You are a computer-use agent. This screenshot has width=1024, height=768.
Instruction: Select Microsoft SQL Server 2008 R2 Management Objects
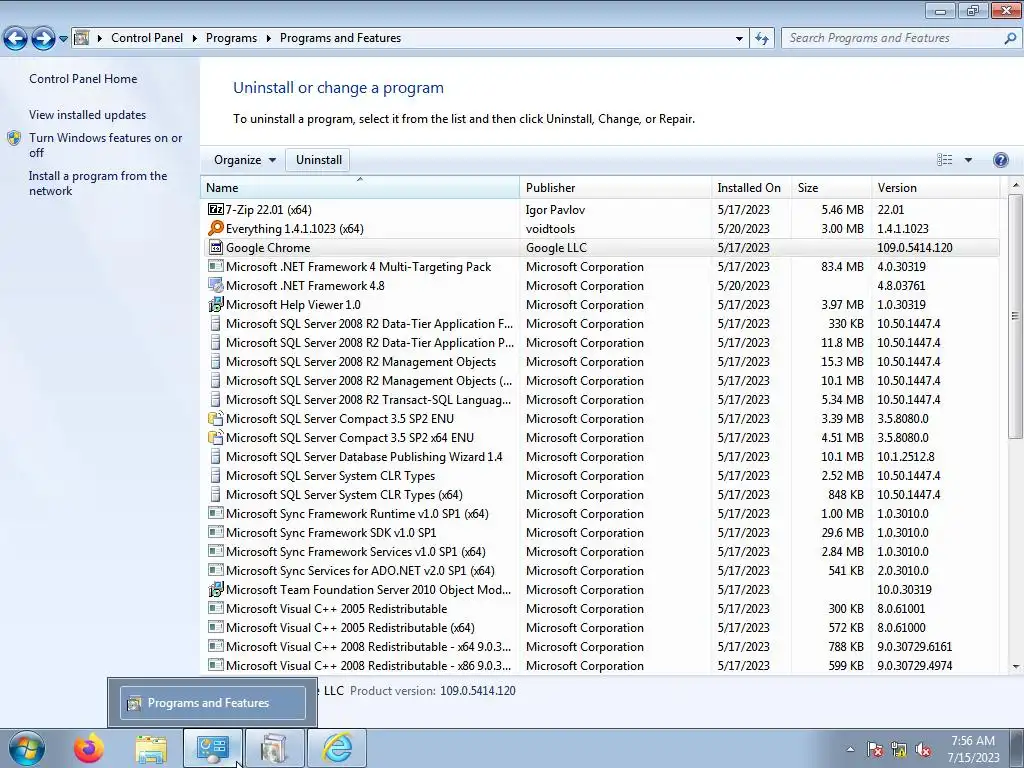[x=360, y=362]
